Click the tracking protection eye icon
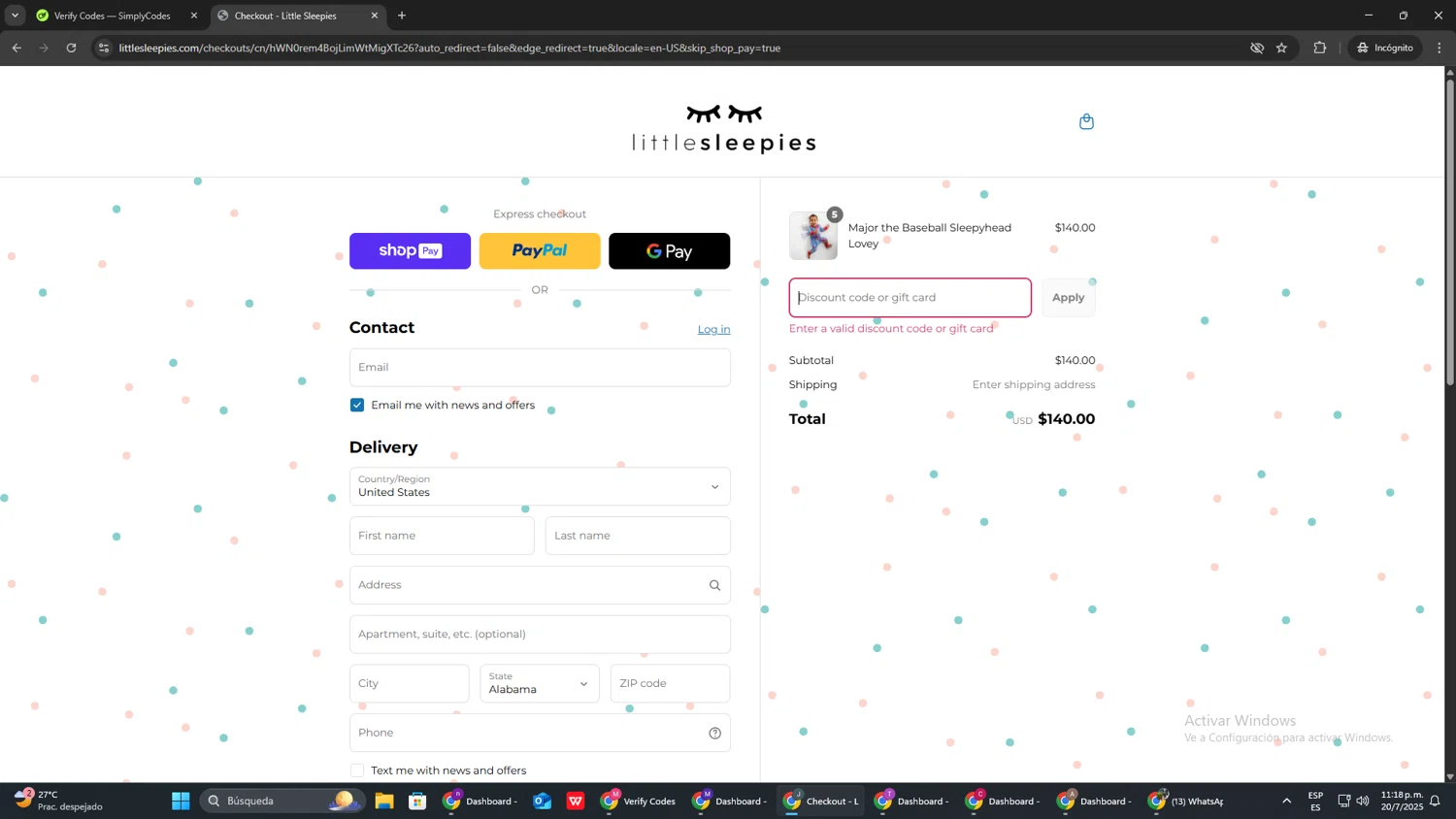 (1257, 48)
